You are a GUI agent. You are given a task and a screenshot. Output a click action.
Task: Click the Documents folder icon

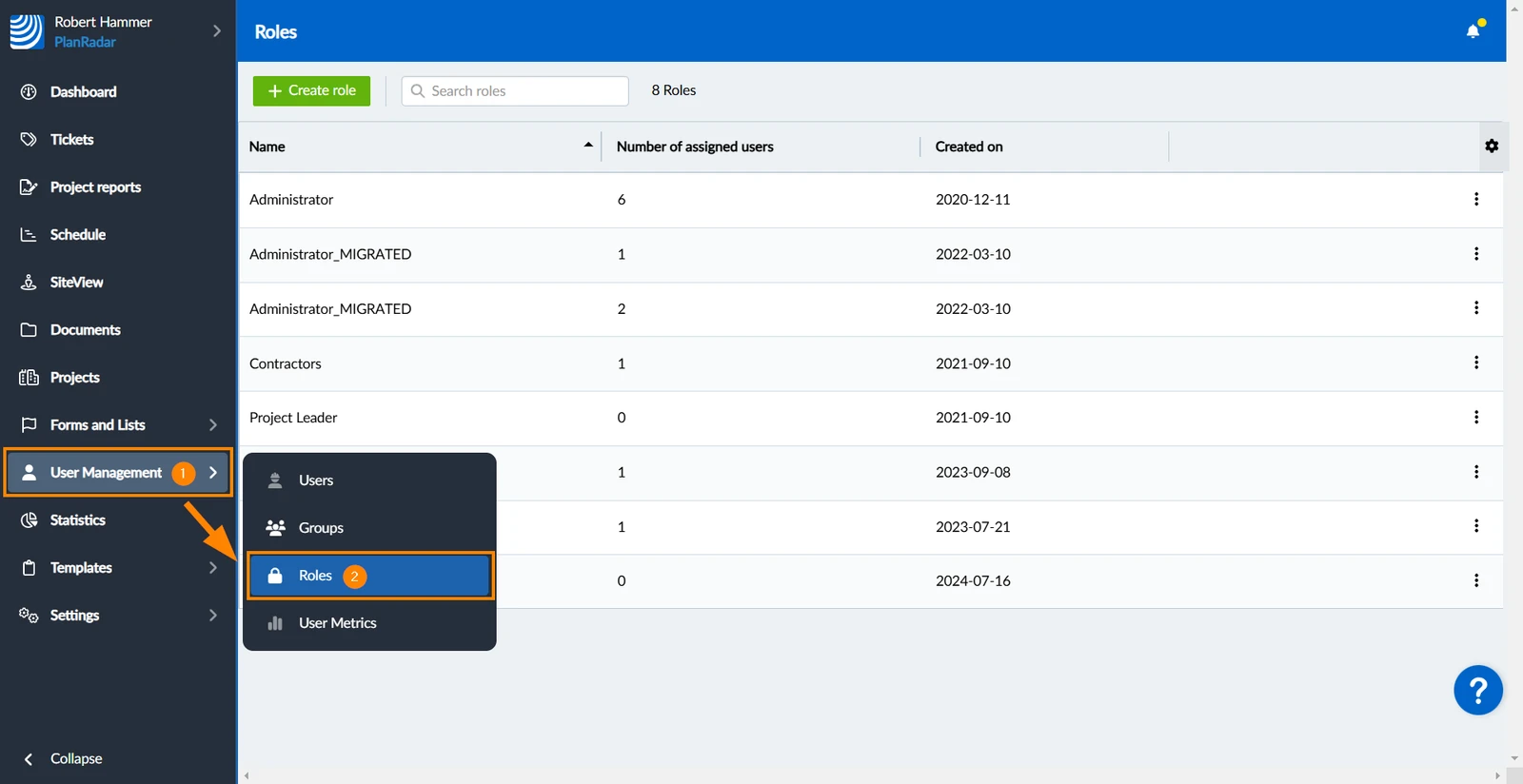click(x=29, y=329)
